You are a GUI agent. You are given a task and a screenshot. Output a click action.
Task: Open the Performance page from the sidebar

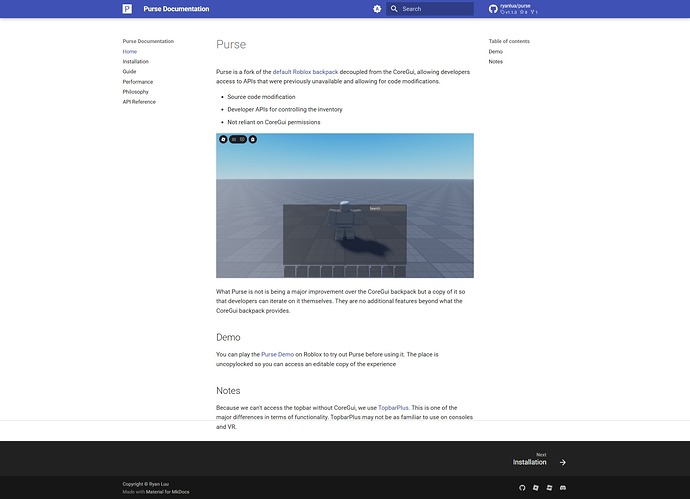[138, 82]
